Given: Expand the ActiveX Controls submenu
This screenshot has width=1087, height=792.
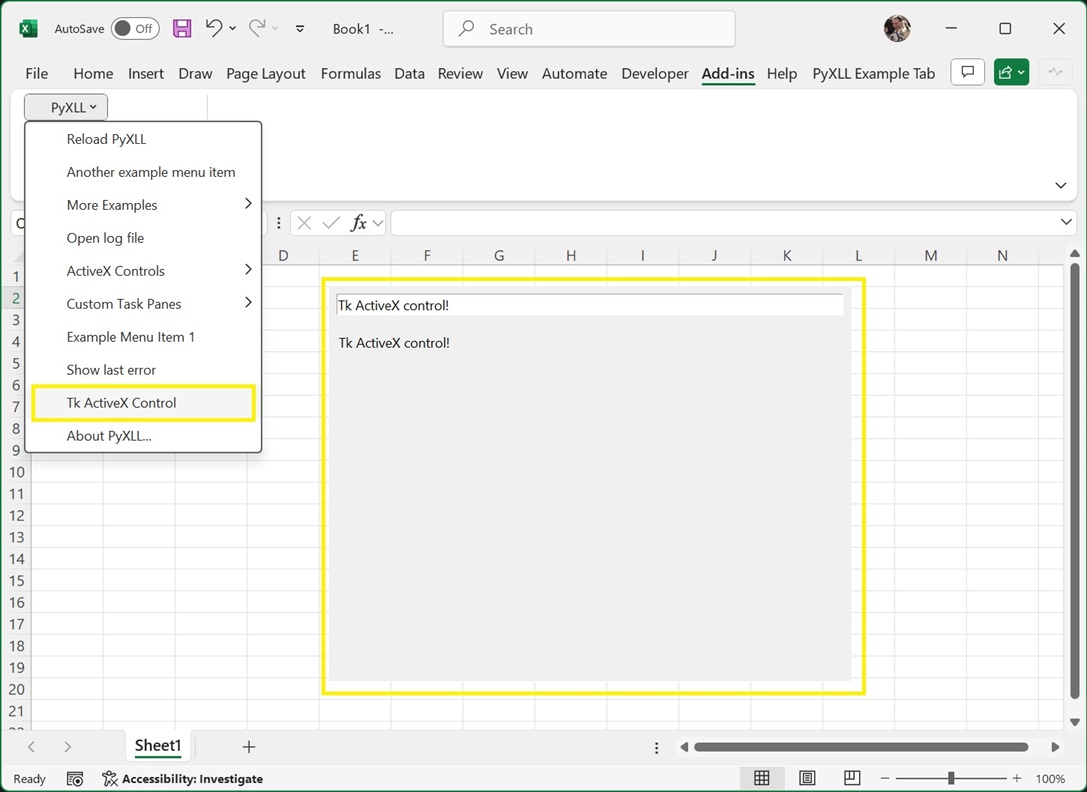Looking at the screenshot, I should click(x=143, y=271).
